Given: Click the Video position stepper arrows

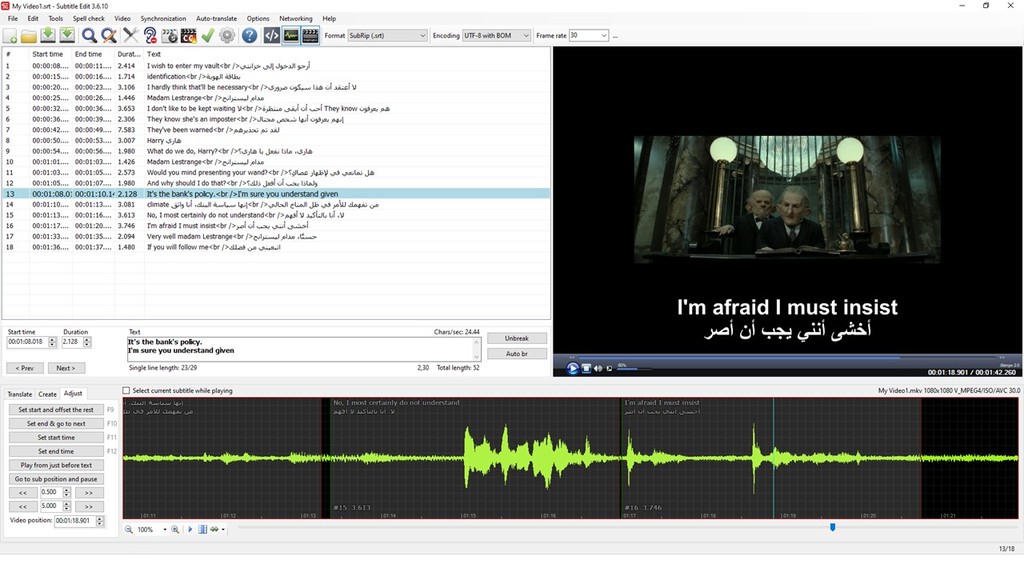Looking at the screenshot, I should 100,521.
